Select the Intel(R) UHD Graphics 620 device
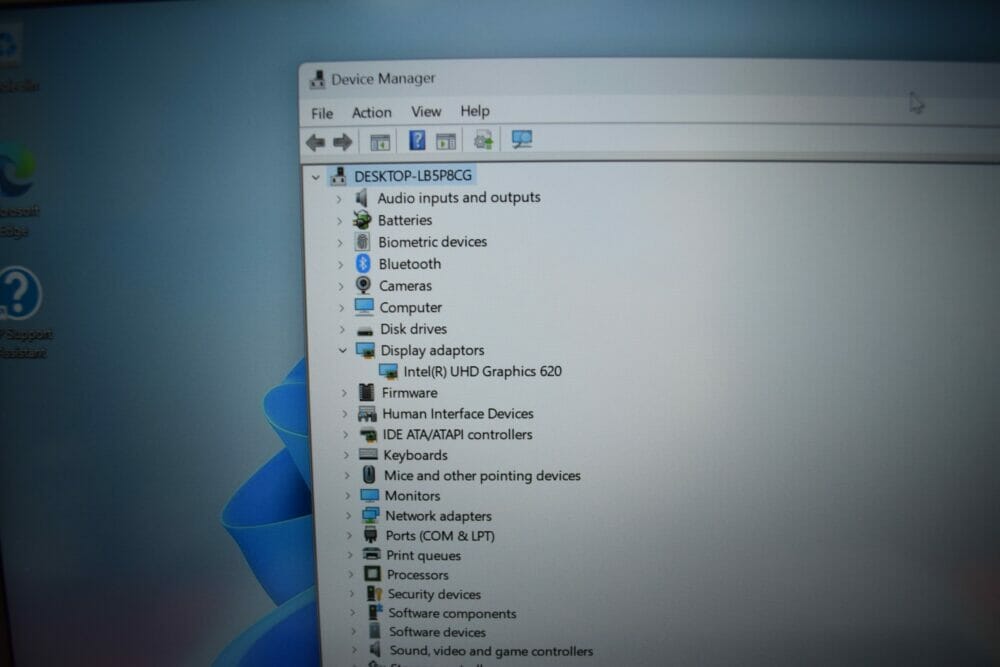The width and height of the screenshot is (1000, 667). tap(482, 371)
